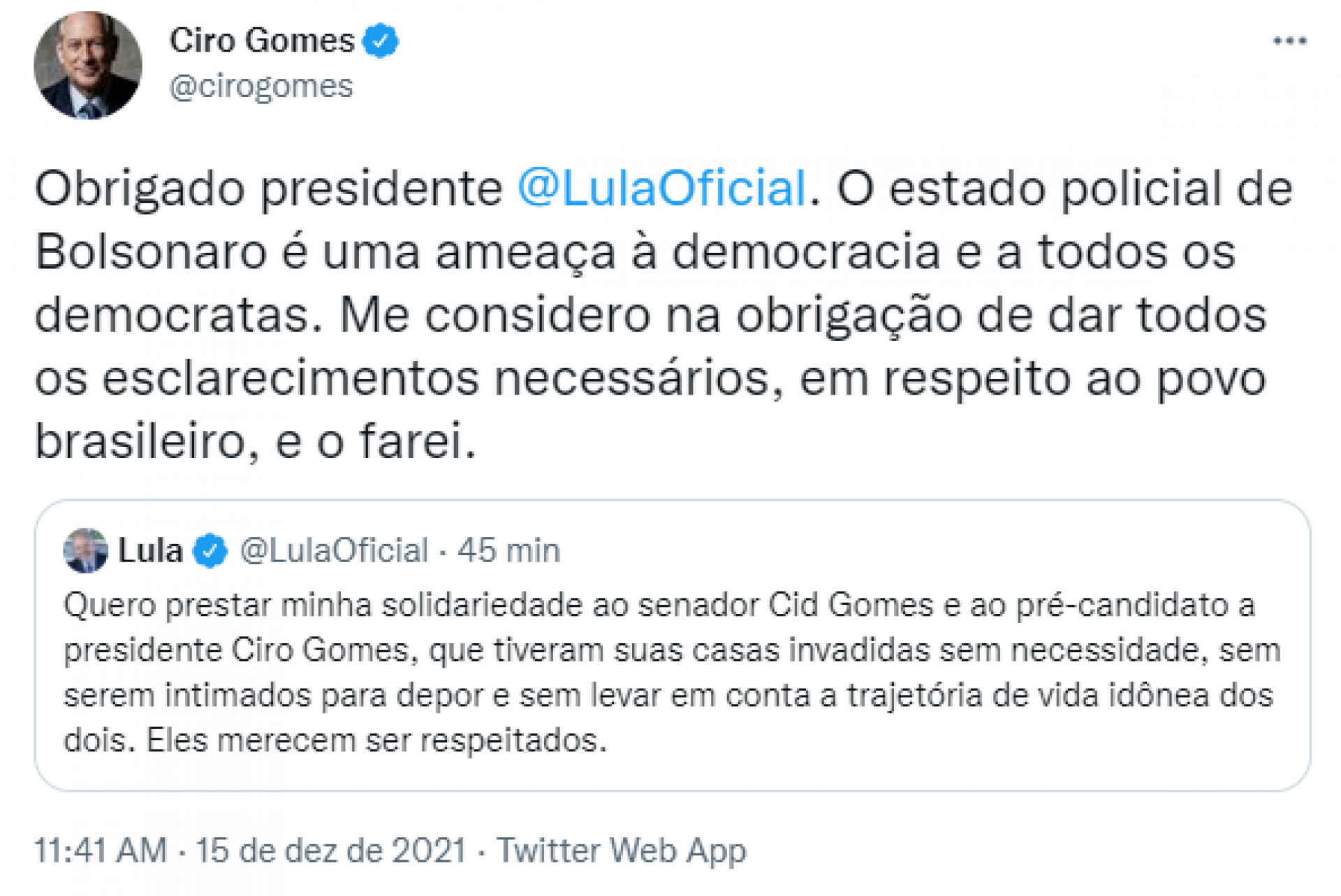Follow the blue @LulaOficial mention in the tweet

661,189
